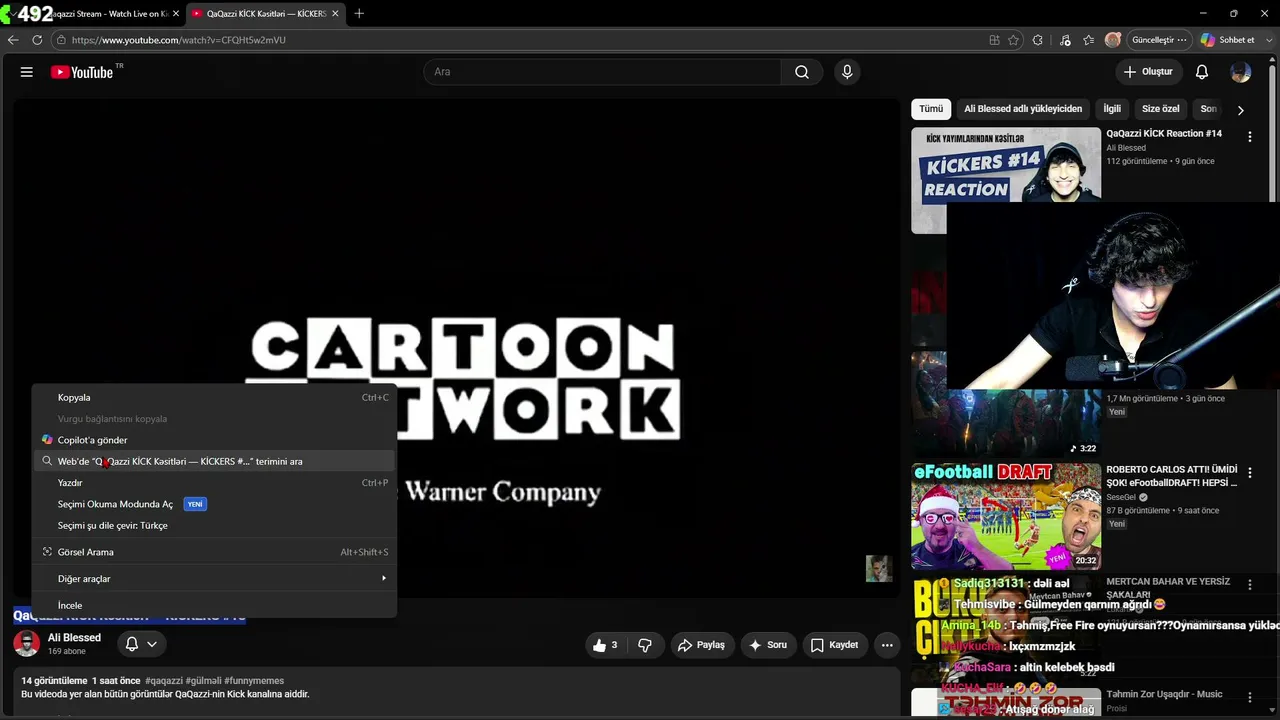Open options for QaQazzi KİCK Reaction #14
Screen dimensions: 1280x720
point(1249,137)
